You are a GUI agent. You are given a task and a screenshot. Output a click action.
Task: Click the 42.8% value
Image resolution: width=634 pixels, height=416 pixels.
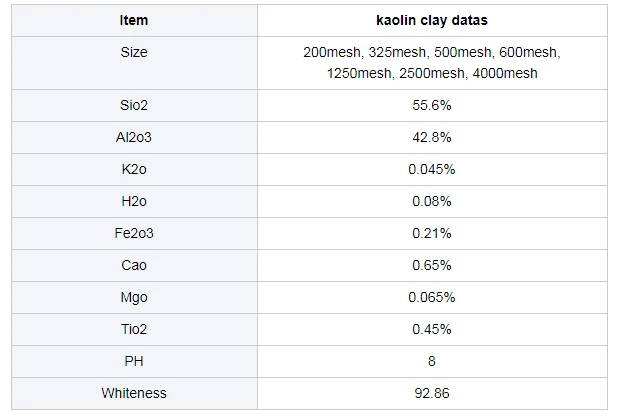pos(432,137)
